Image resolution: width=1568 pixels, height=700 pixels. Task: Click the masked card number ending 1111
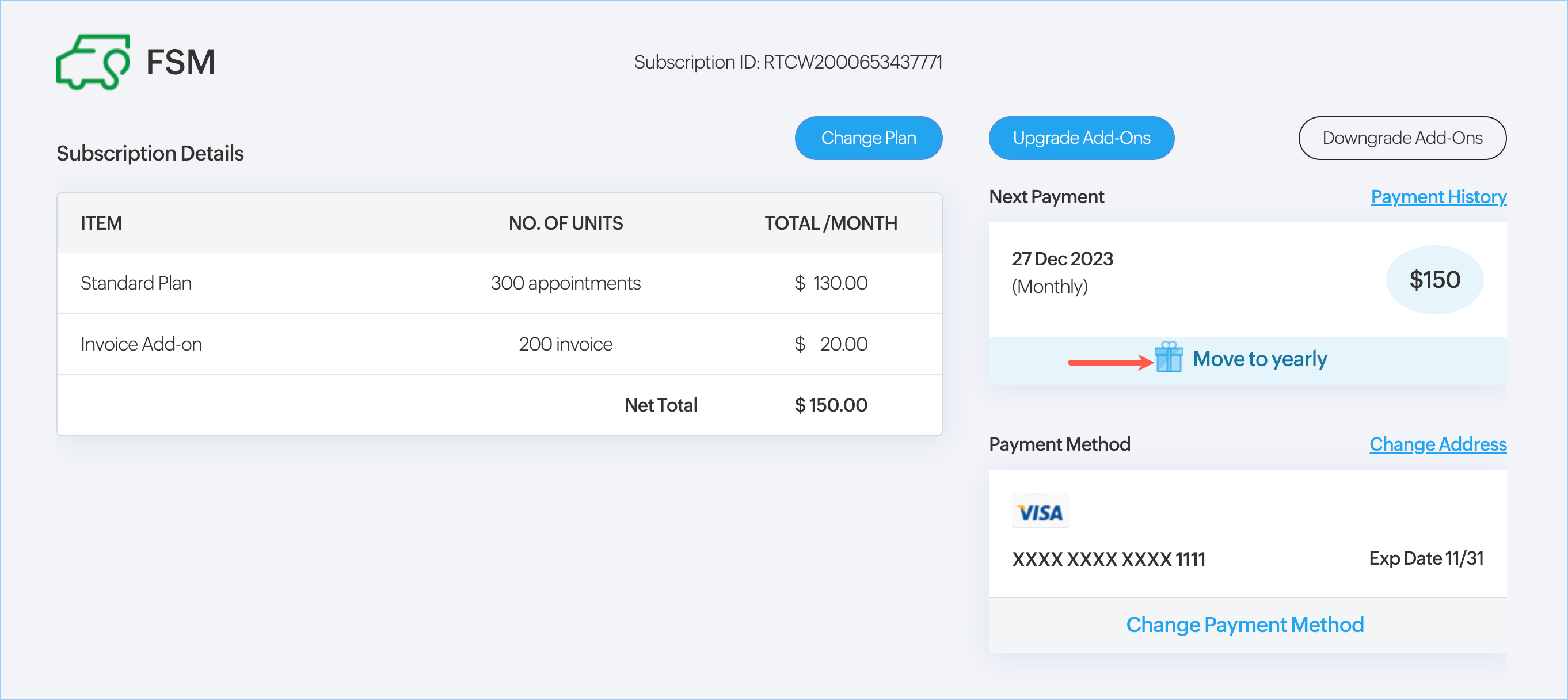tap(1108, 559)
